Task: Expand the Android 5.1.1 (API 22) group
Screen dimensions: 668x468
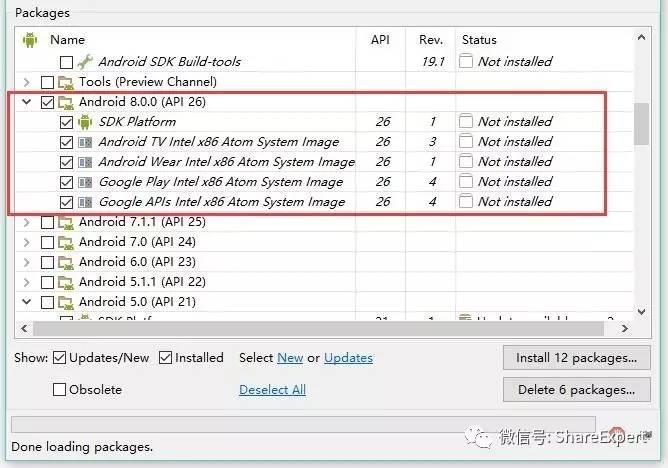Action: coord(26,282)
